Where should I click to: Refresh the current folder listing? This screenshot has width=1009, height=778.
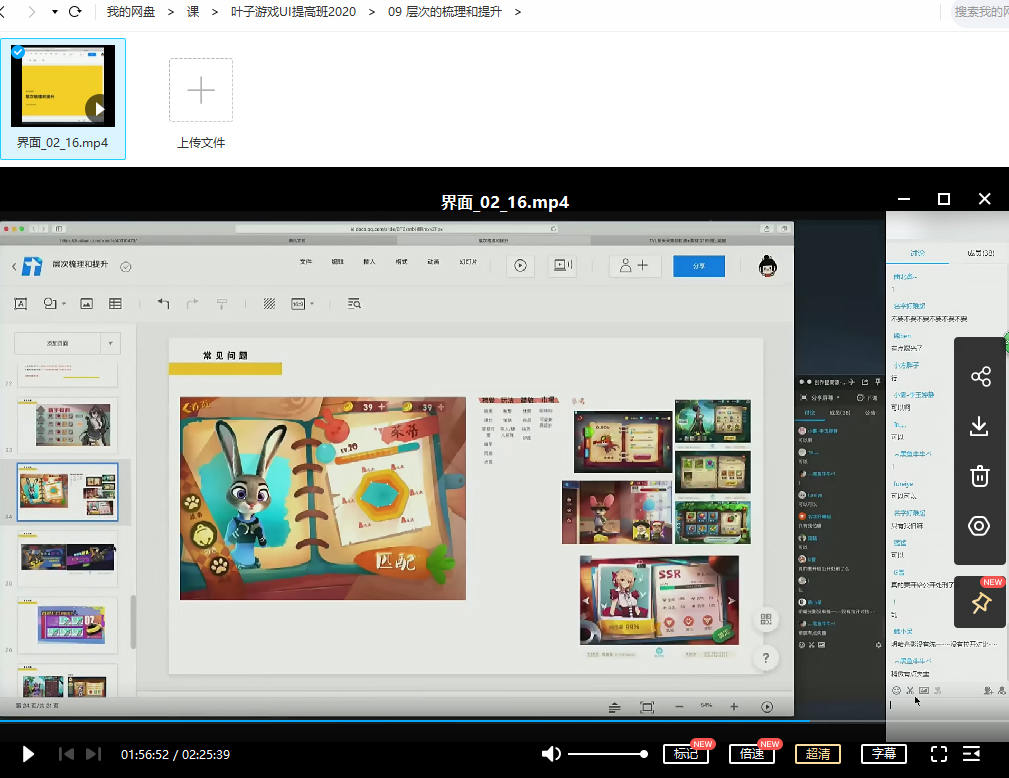(x=75, y=12)
